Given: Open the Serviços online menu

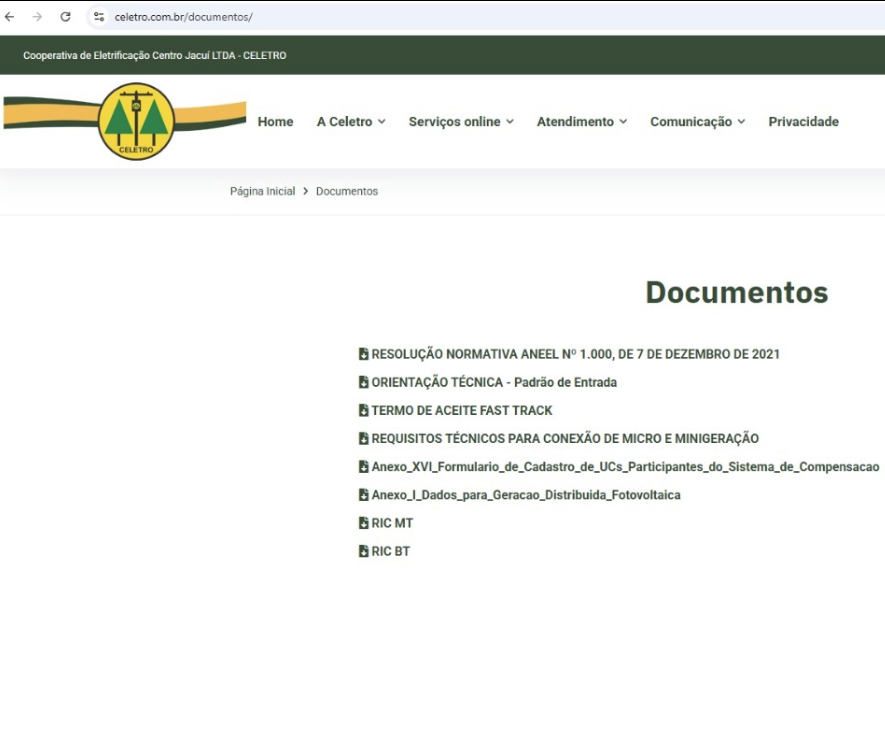Looking at the screenshot, I should click(454, 121).
